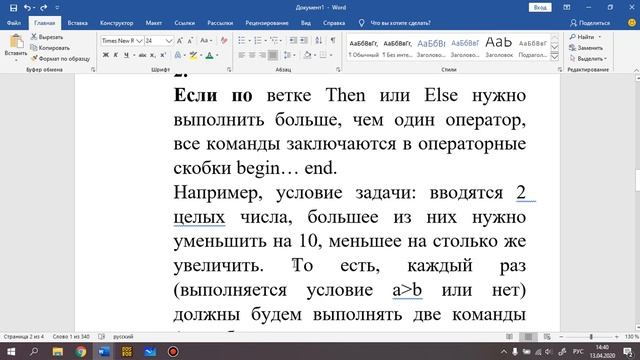This screenshot has width=640, height=360.
Task: Increase the paragraph indent
Action: point(304,40)
